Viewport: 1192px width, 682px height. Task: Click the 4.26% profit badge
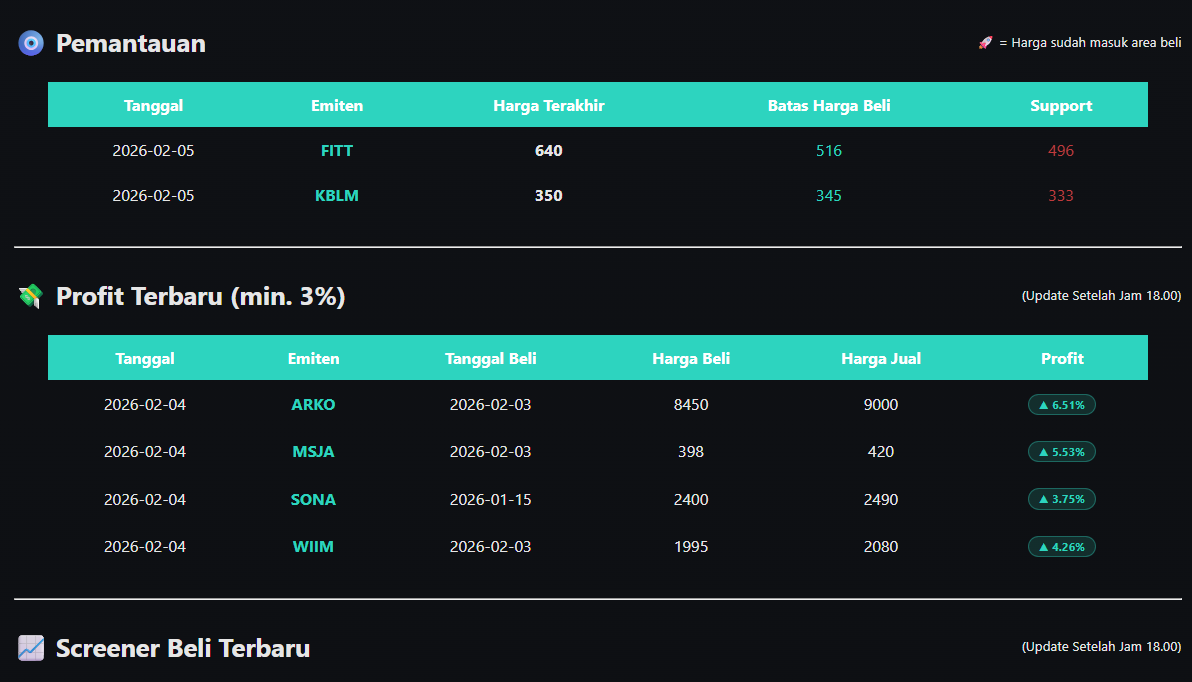[1062, 547]
